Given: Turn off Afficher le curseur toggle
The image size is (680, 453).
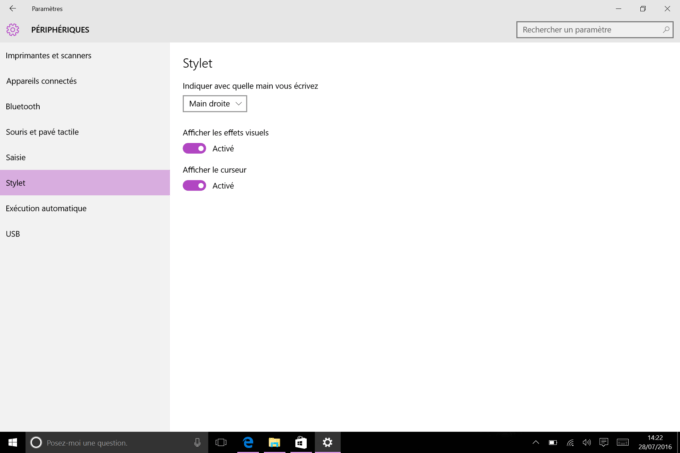Looking at the screenshot, I should [194, 186].
